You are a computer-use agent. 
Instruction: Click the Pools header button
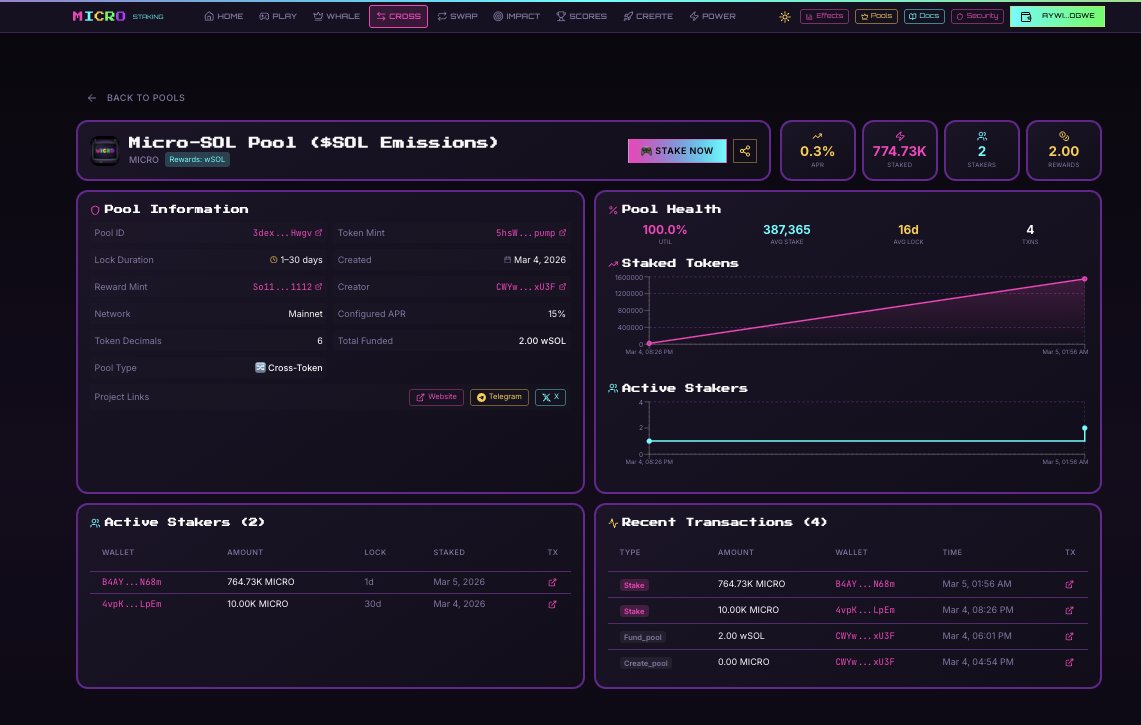pyautogui.click(x=876, y=16)
